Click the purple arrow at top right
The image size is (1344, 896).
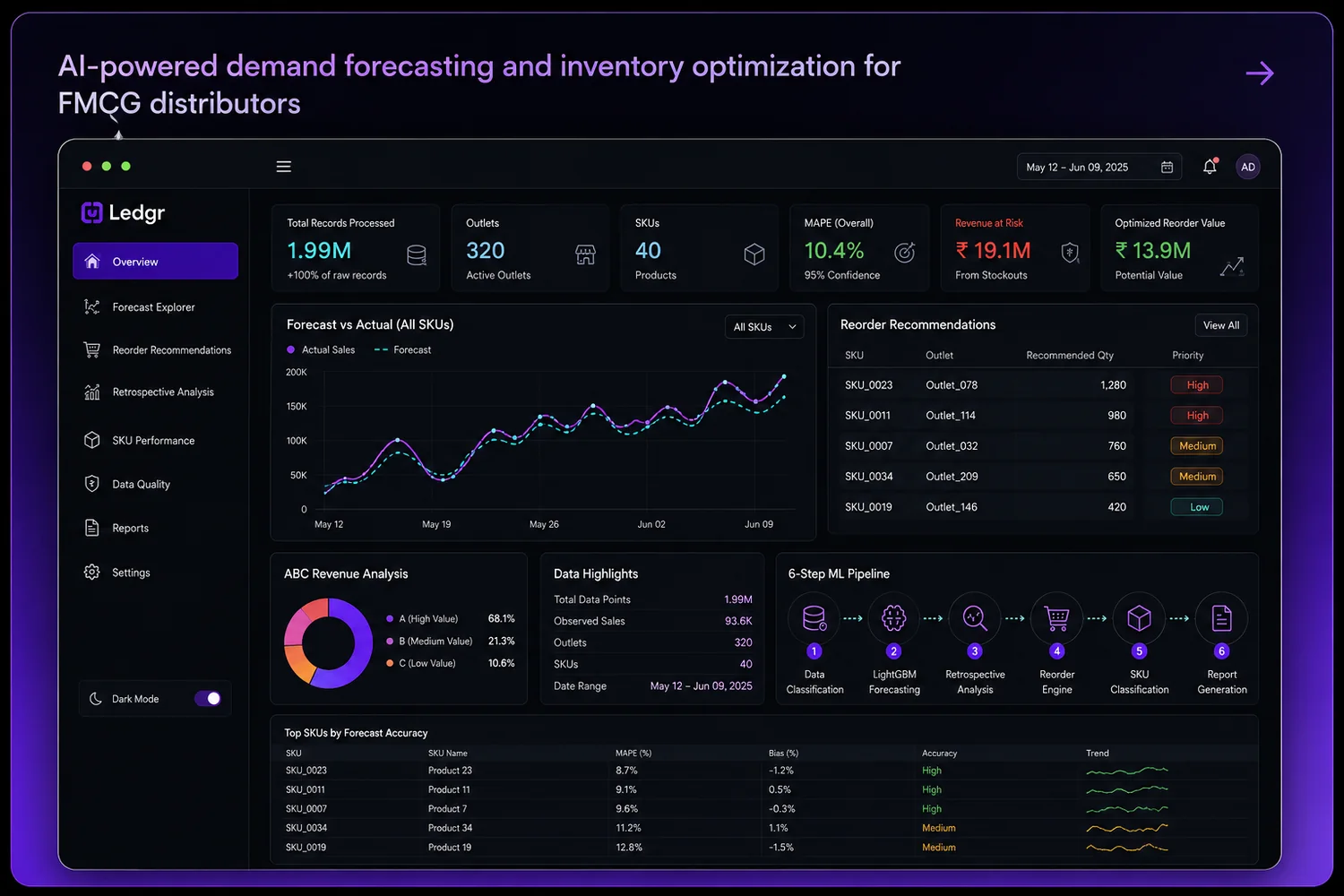(1260, 73)
